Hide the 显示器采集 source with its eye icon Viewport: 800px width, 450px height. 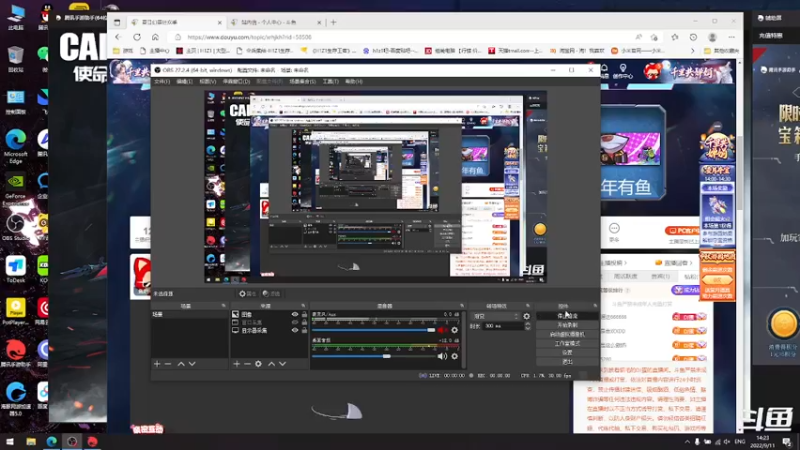tap(294, 331)
